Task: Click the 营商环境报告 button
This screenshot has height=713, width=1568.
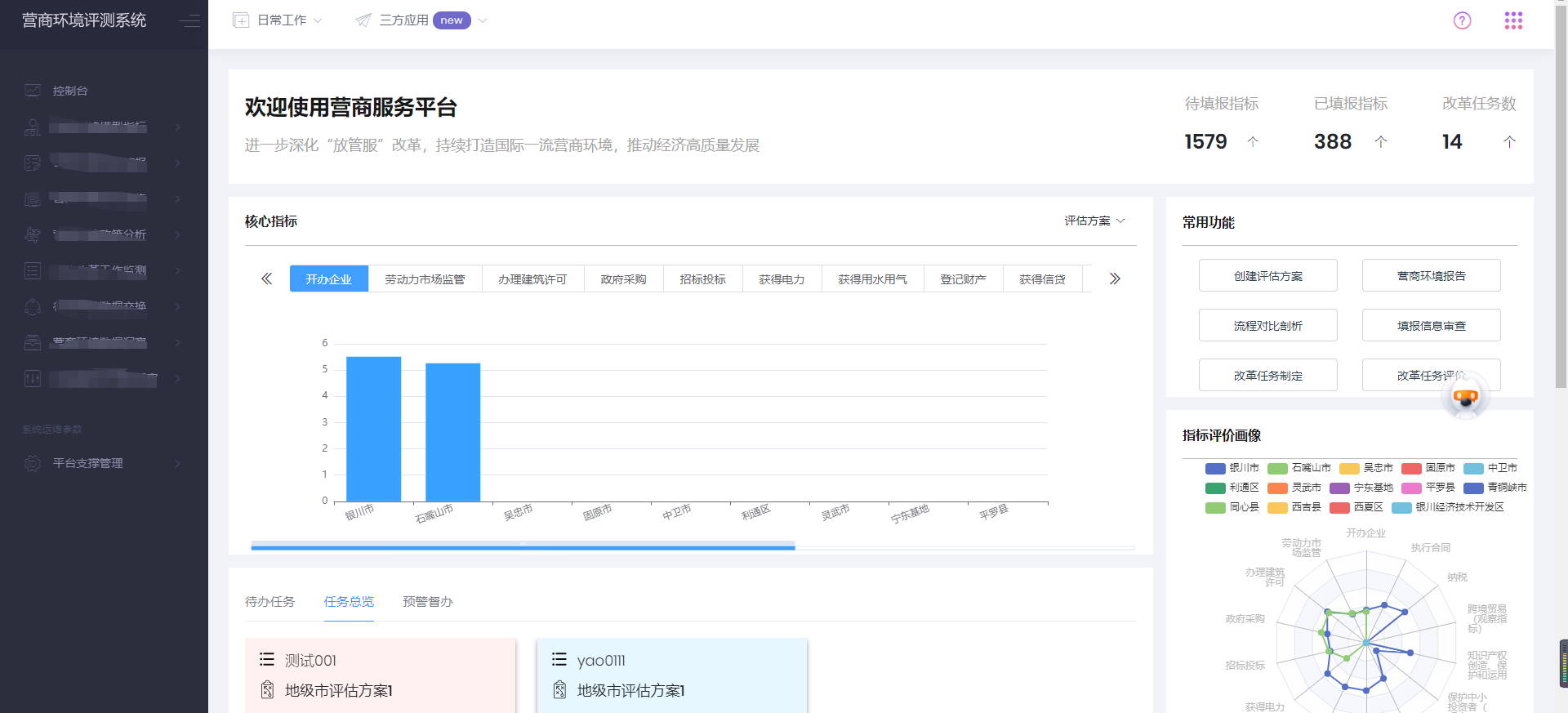Action: click(x=1431, y=275)
